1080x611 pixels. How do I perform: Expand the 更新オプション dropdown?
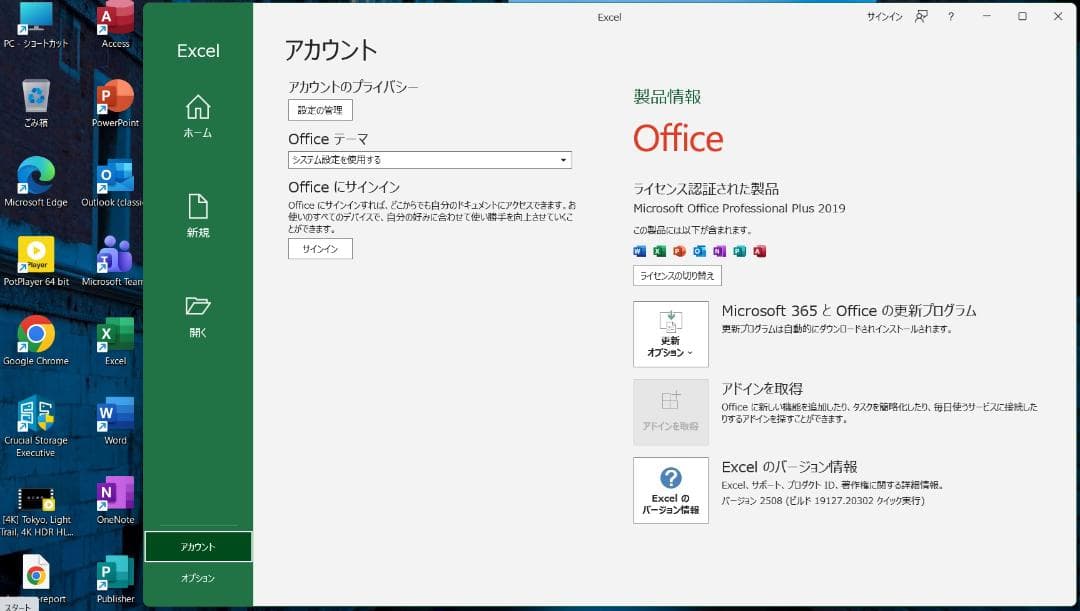pyautogui.click(x=670, y=334)
